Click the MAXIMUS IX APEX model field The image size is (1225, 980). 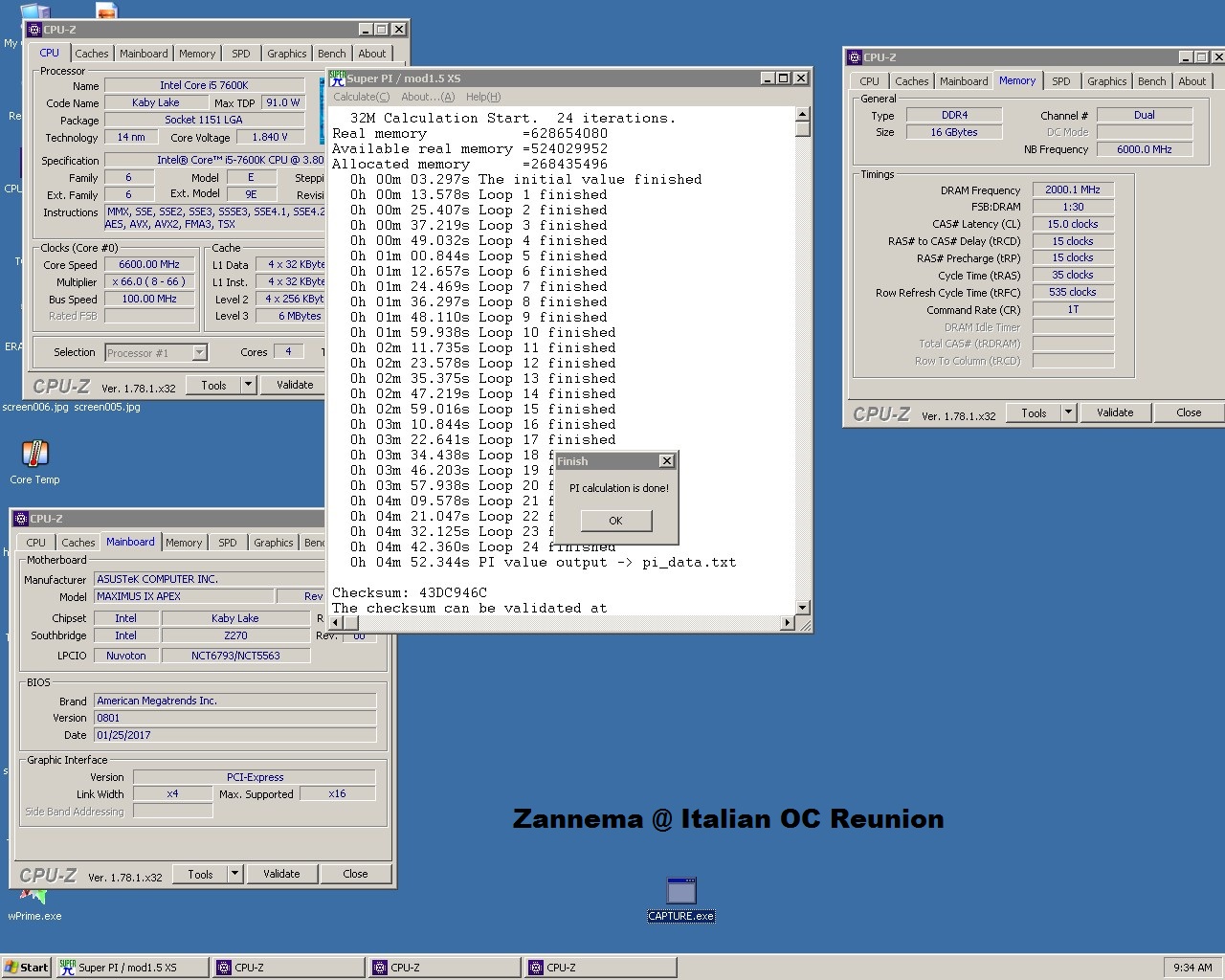click(x=184, y=596)
